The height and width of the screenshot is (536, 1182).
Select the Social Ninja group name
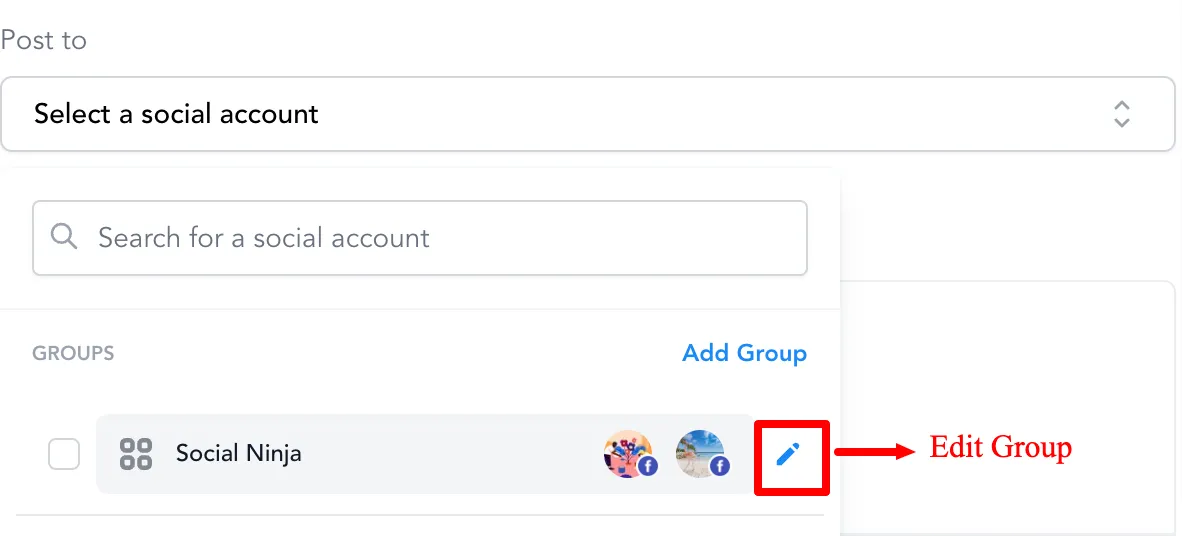click(x=238, y=454)
